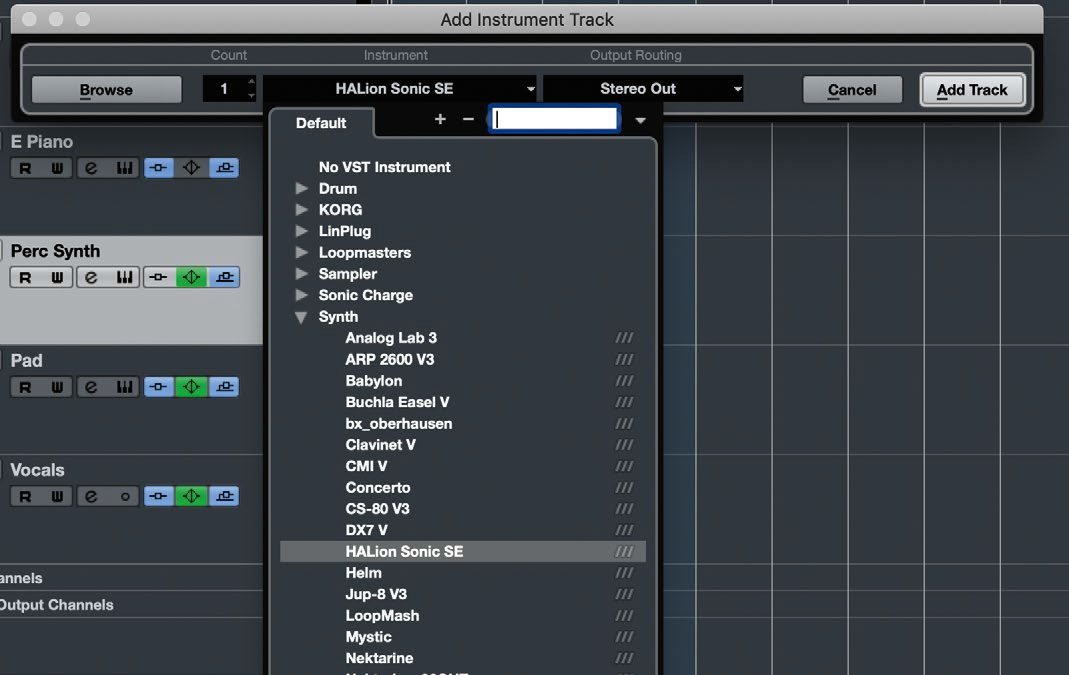Expand the LinPlug instrument category
Image resolution: width=1069 pixels, height=675 pixels.
(301, 231)
